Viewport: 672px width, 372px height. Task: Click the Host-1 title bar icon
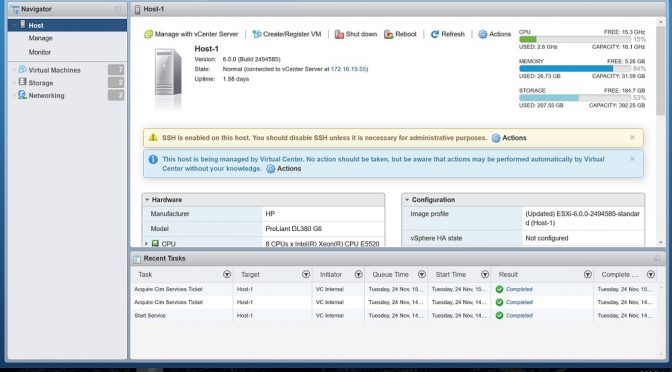tap(138, 9)
